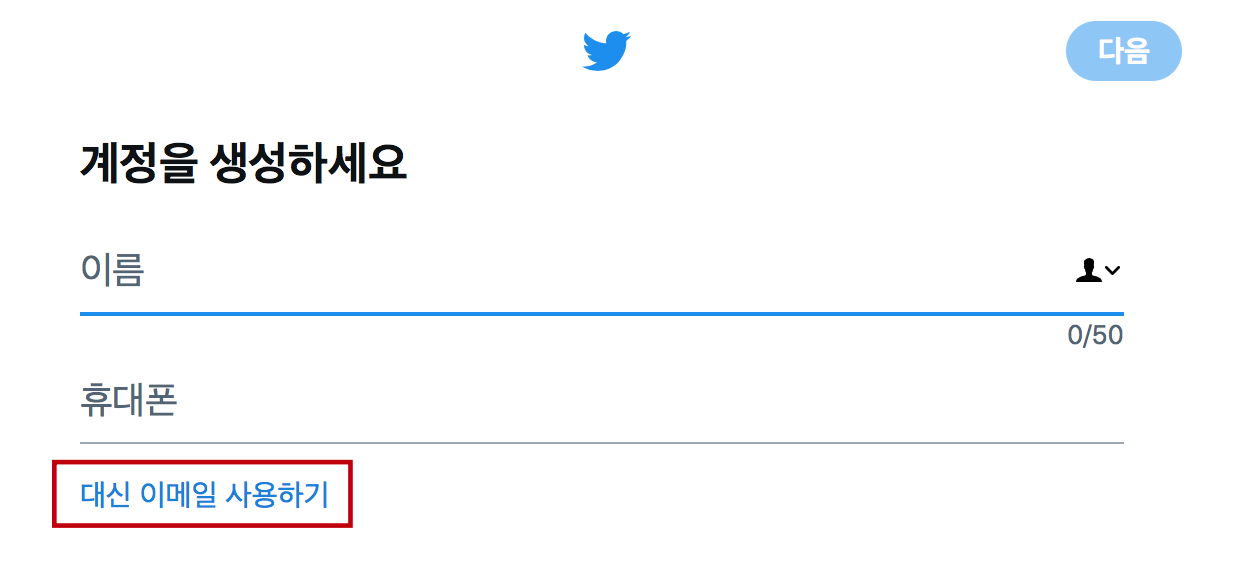Screen dimensions: 1234x566
Task: Click the gray underline under 휴대폰
Action: click(601, 441)
